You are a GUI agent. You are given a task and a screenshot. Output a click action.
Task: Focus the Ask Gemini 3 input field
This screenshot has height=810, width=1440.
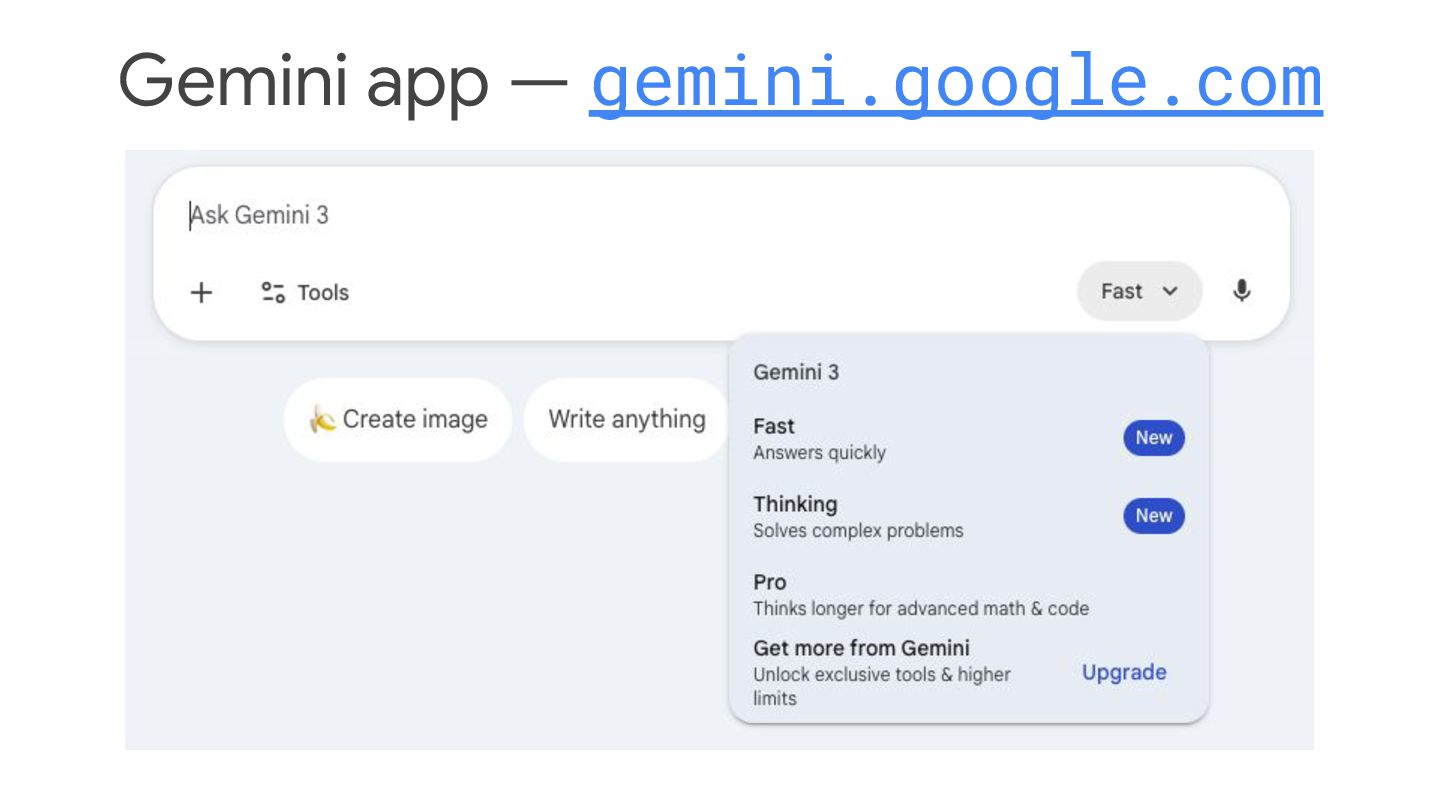click(x=720, y=215)
